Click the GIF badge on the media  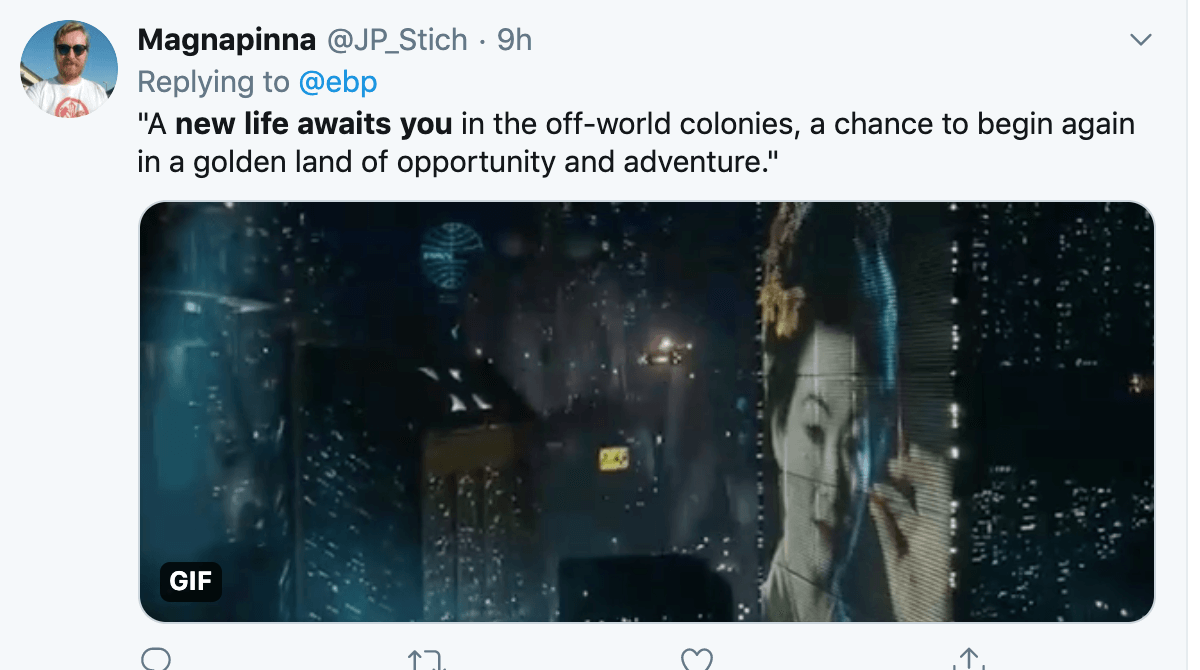pyautogui.click(x=190, y=581)
